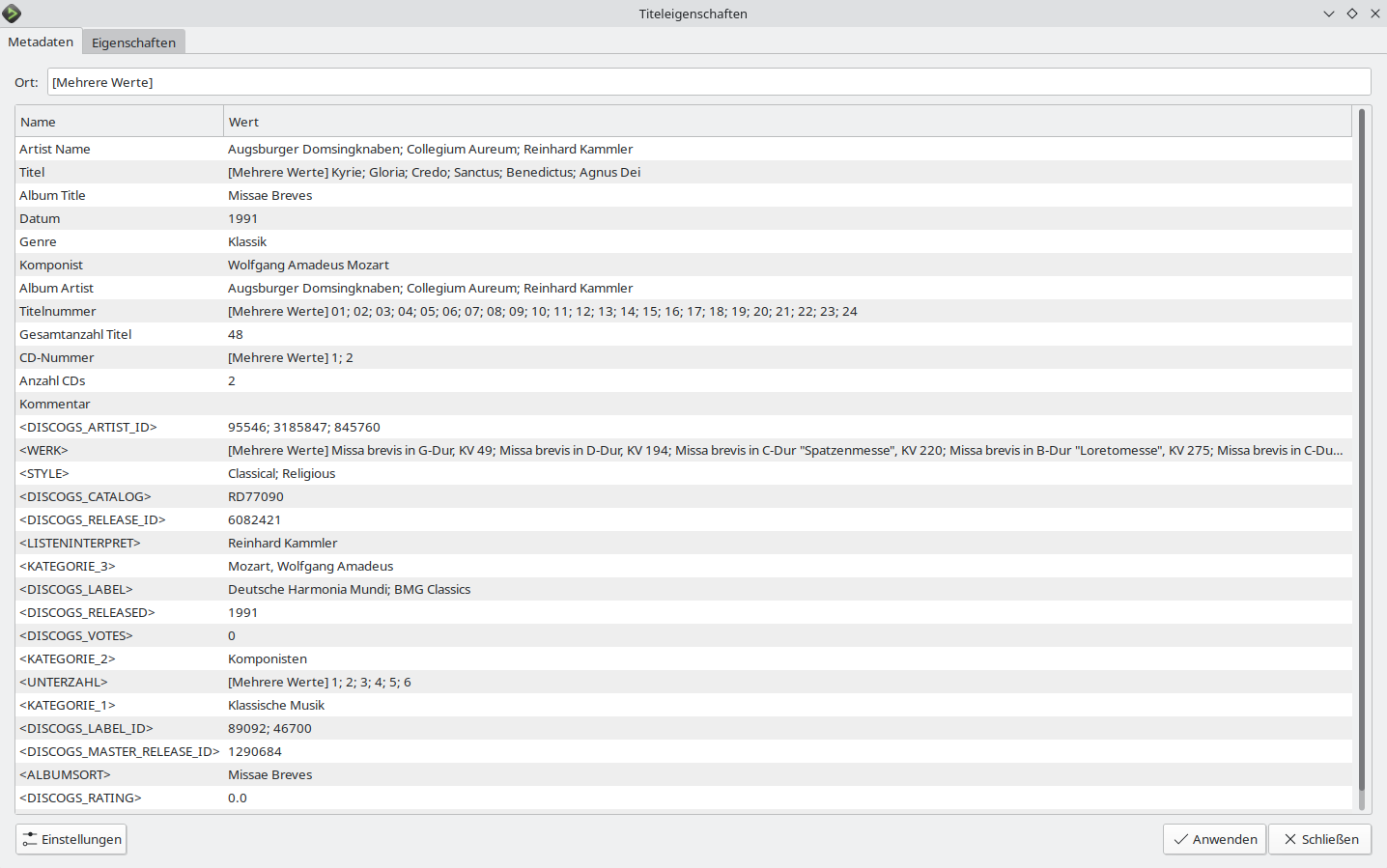Click the application icon in the title bar

(x=12, y=14)
